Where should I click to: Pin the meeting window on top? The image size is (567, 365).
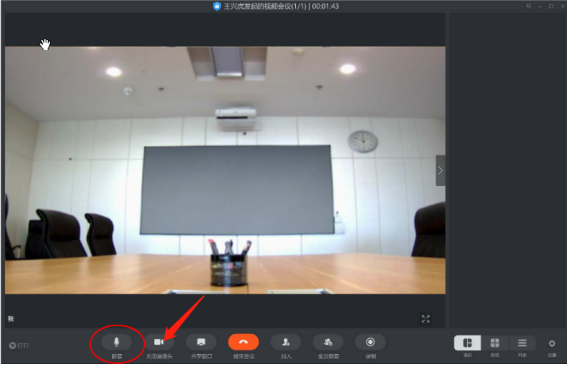(x=528, y=6)
